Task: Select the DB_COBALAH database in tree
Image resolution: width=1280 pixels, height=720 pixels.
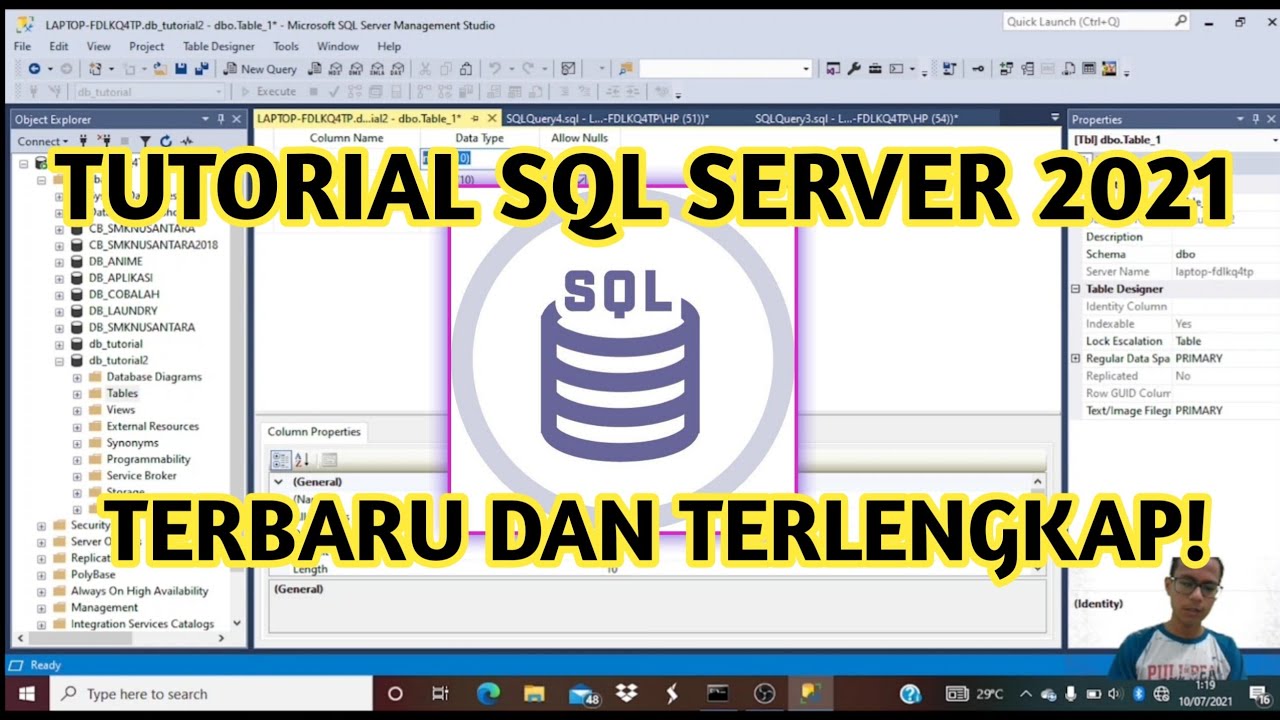Action: click(124, 294)
